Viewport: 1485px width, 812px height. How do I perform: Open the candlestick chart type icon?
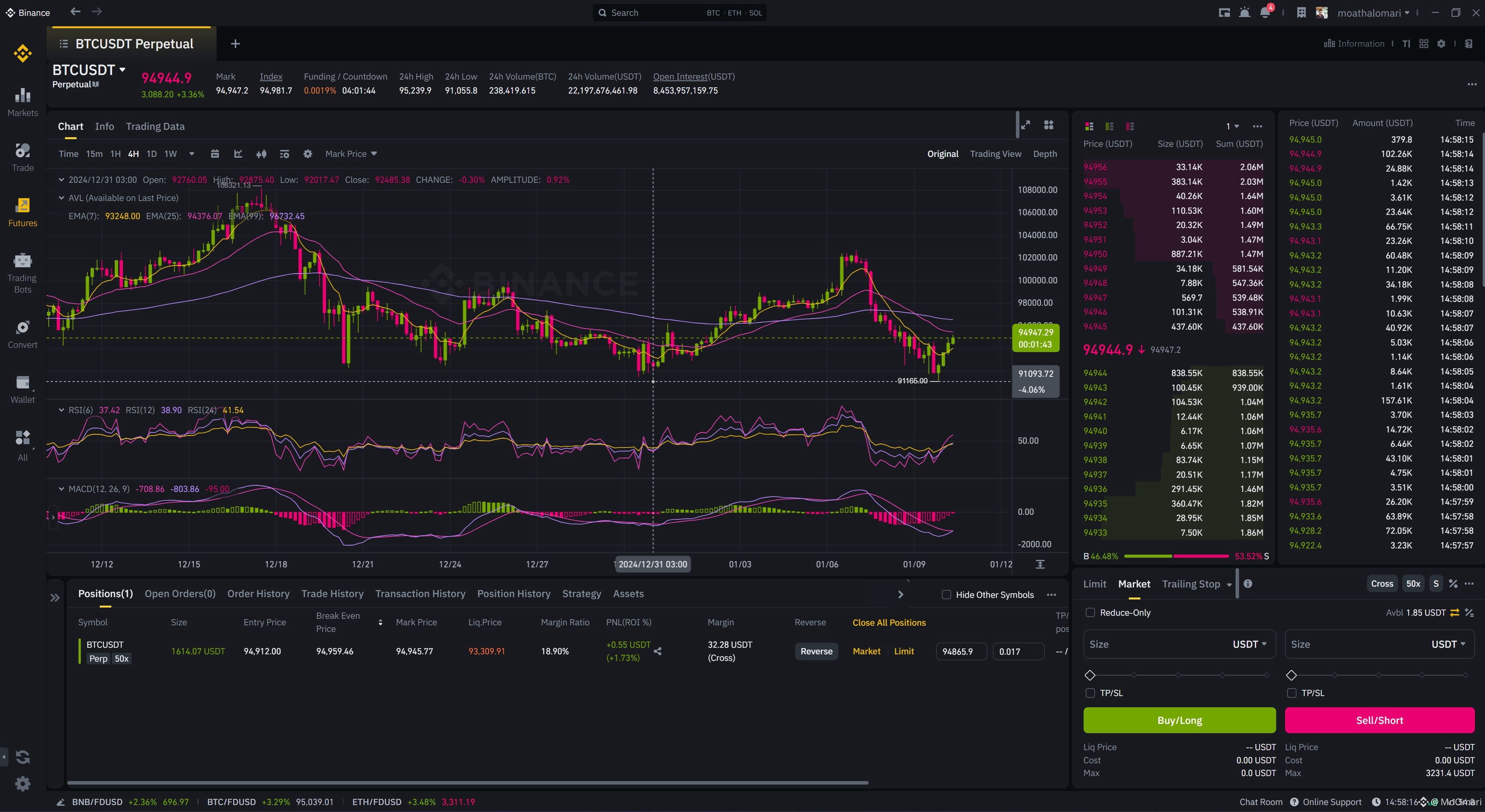coord(261,154)
